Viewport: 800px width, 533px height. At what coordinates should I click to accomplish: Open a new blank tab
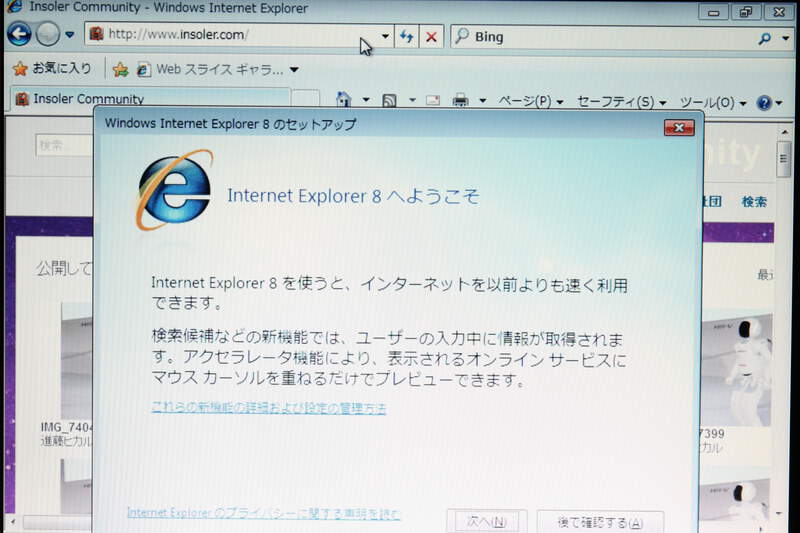305,99
